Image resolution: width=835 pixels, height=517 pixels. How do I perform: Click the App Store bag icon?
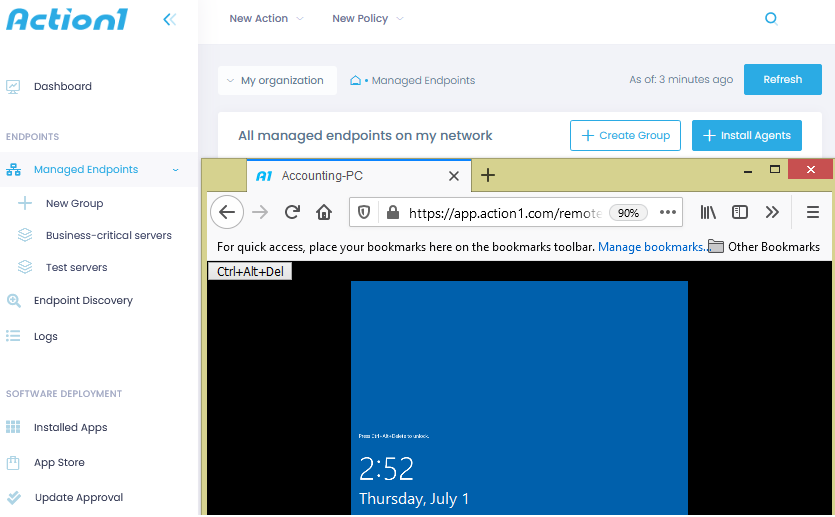pyautogui.click(x=13, y=462)
